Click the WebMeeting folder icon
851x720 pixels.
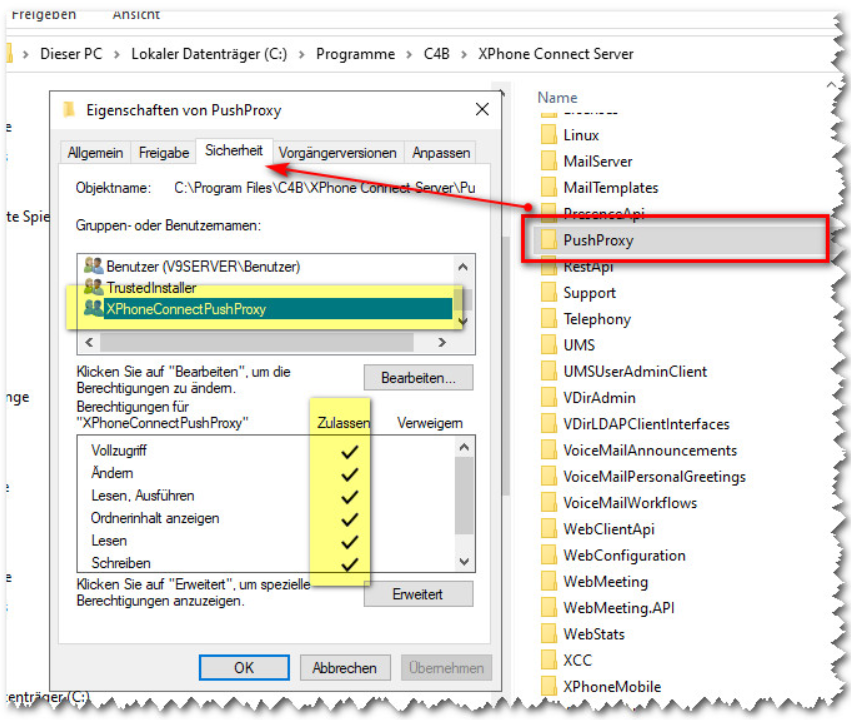[549, 581]
